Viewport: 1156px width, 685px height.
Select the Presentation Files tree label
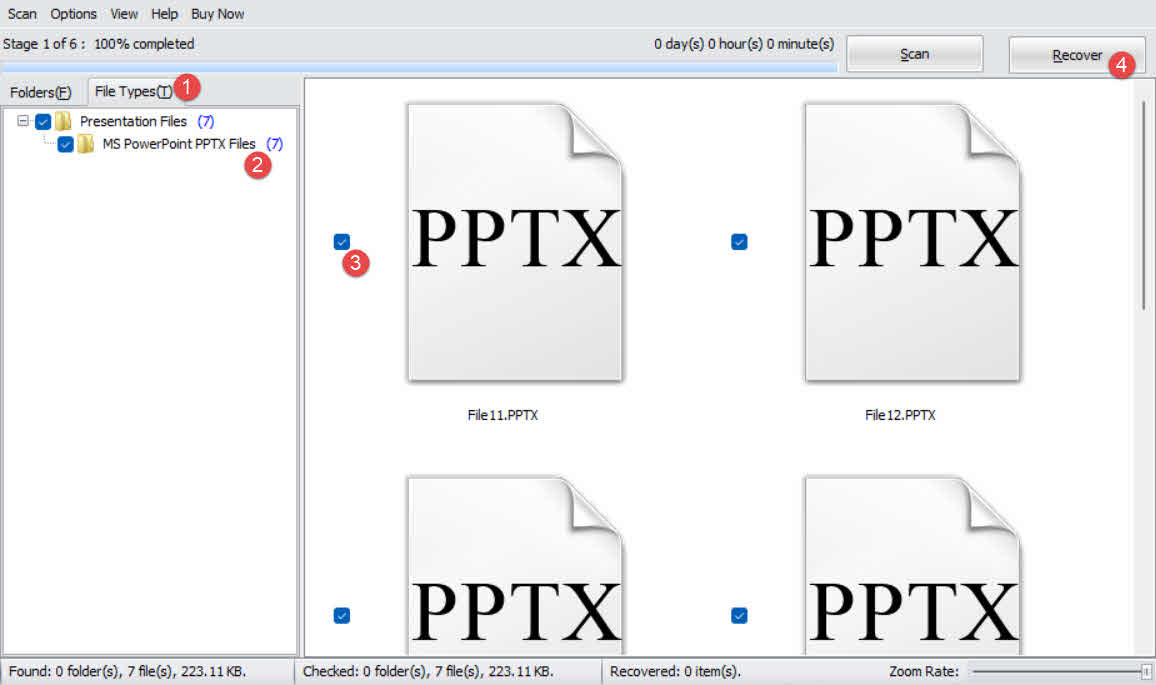tap(133, 121)
